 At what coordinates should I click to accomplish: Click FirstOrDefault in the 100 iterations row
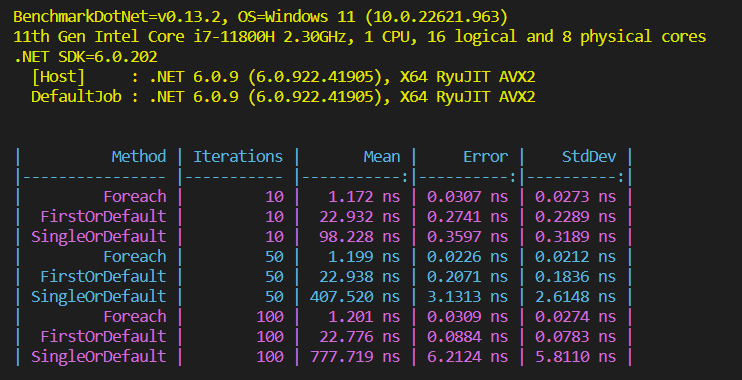[103, 336]
